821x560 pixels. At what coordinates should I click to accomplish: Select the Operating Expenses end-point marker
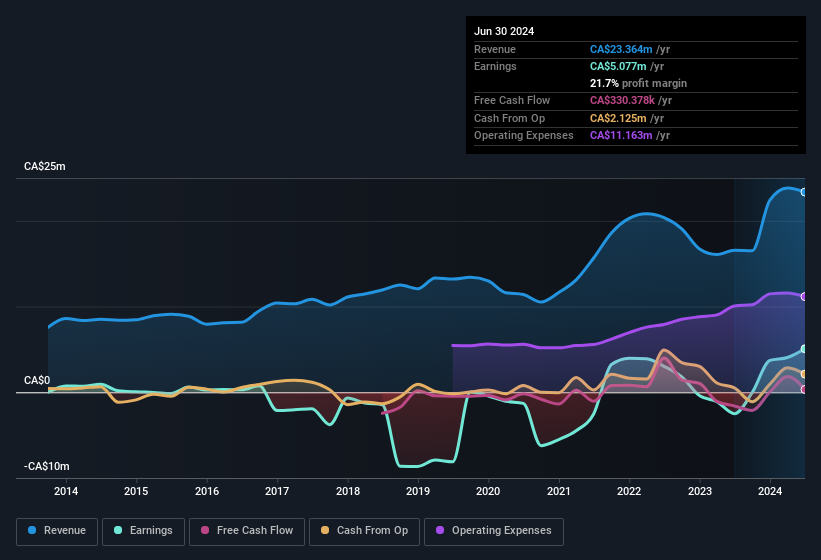pyautogui.click(x=804, y=297)
